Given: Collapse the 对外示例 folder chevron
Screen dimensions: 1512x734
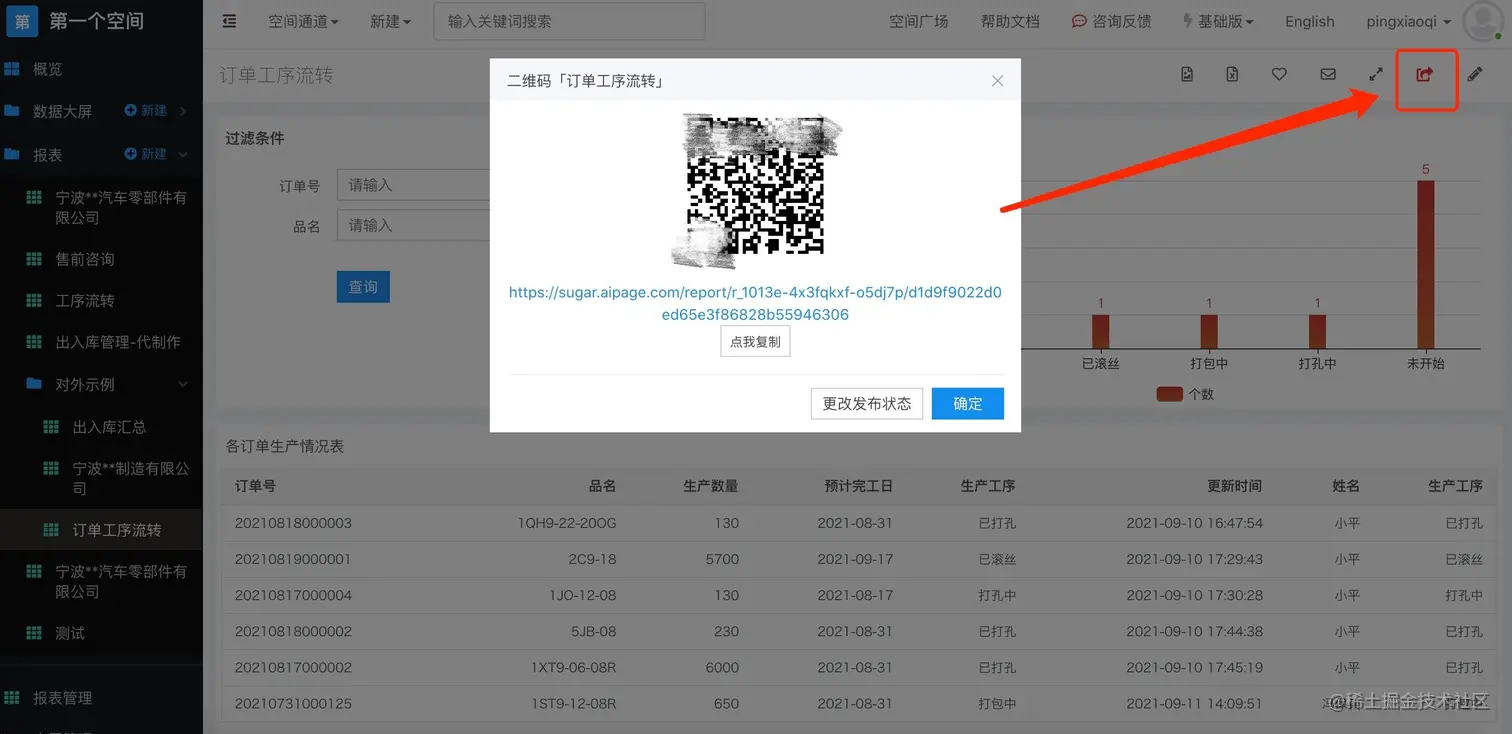Looking at the screenshot, I should [183, 384].
